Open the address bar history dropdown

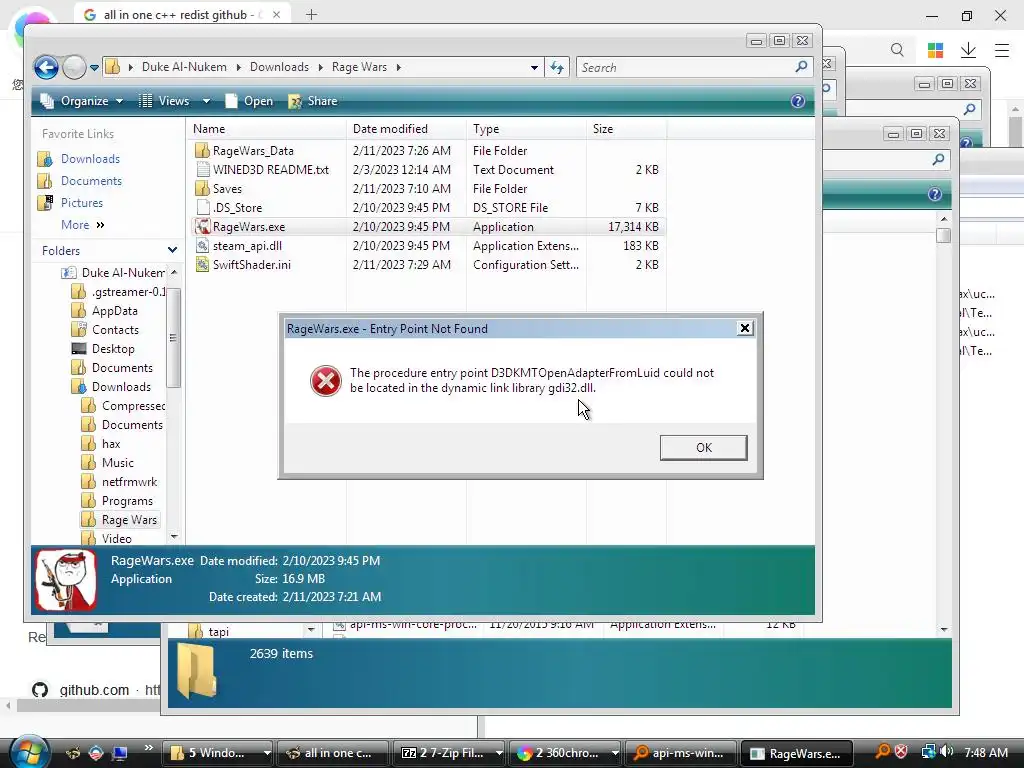pos(534,67)
